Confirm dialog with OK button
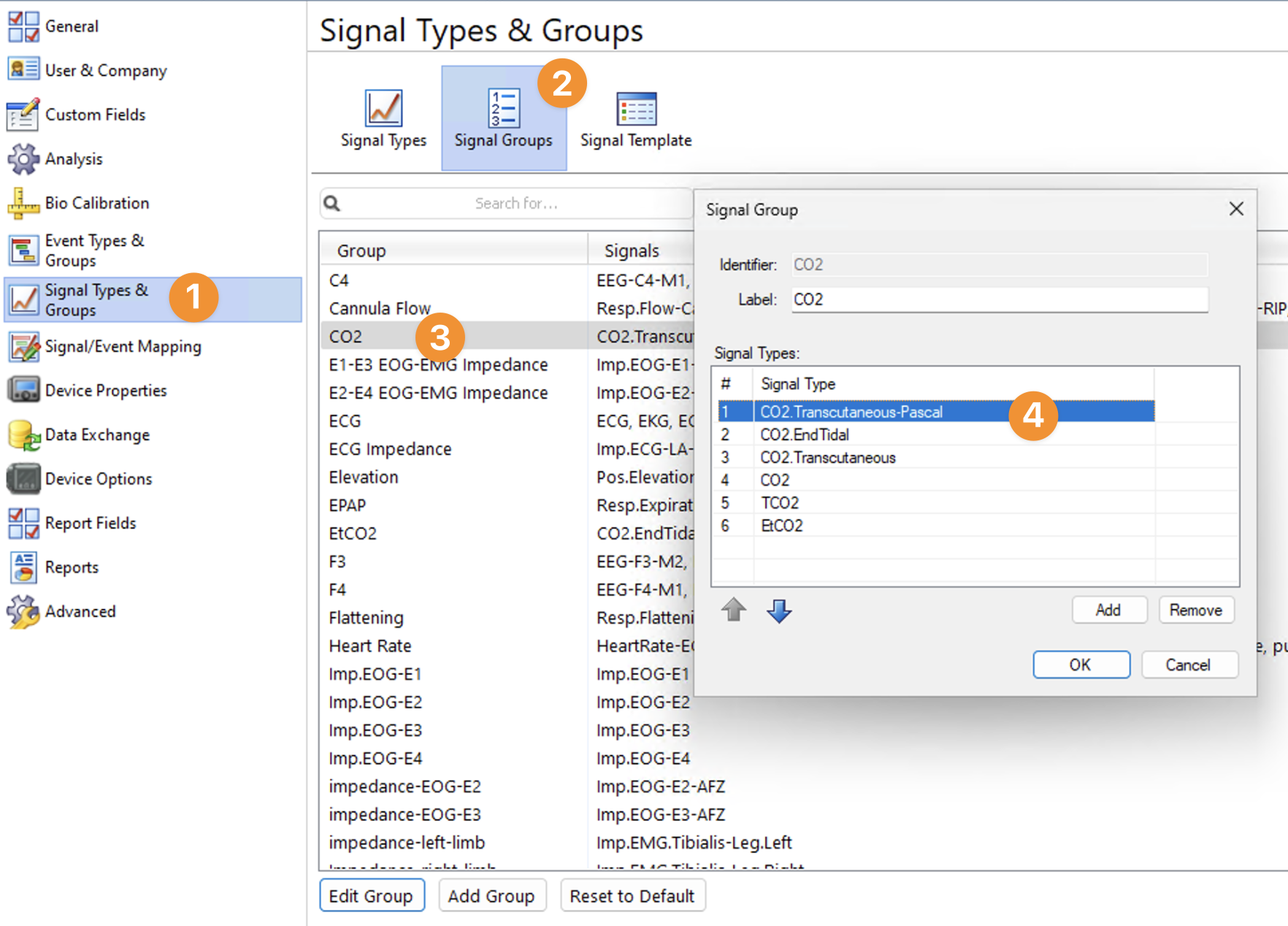Image resolution: width=1288 pixels, height=926 pixels. click(x=1081, y=665)
